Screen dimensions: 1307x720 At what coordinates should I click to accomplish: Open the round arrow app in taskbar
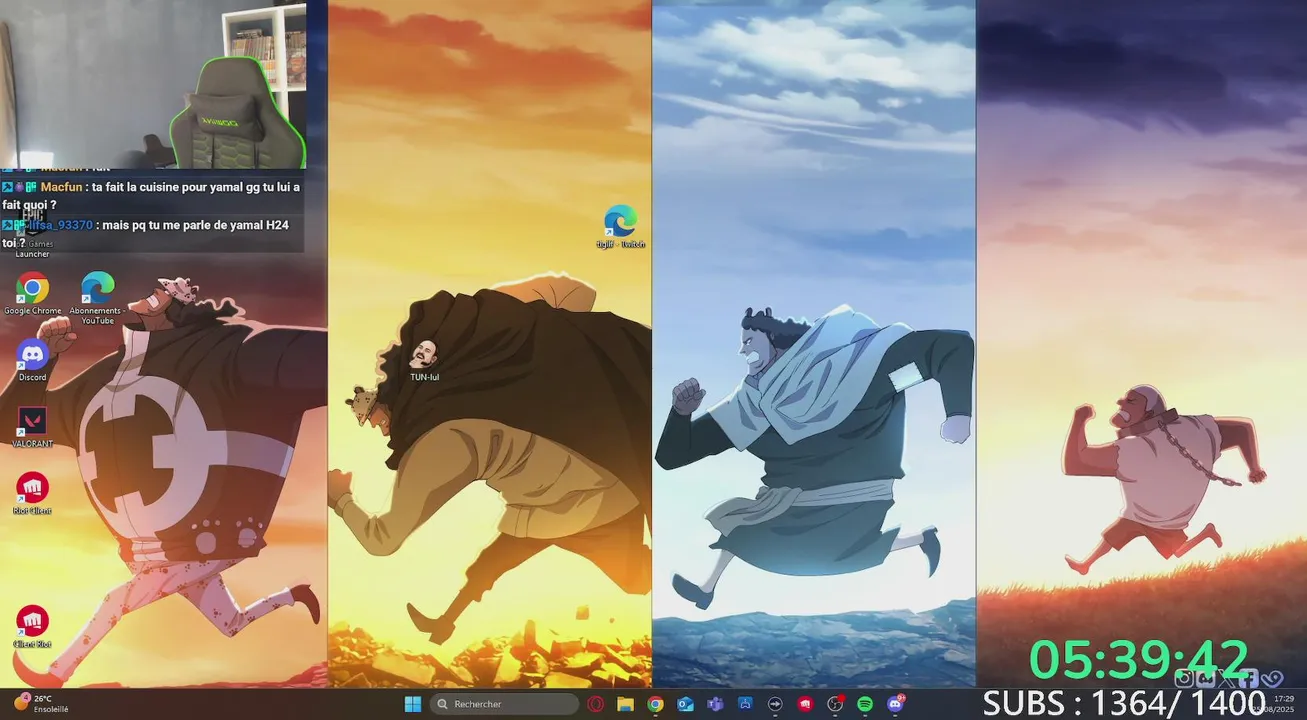click(x=775, y=704)
